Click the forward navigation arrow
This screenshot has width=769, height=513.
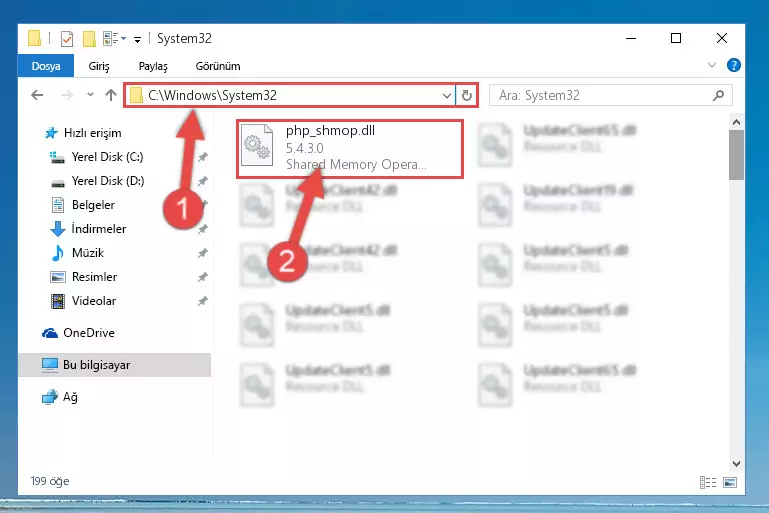pyautogui.click(x=67, y=95)
